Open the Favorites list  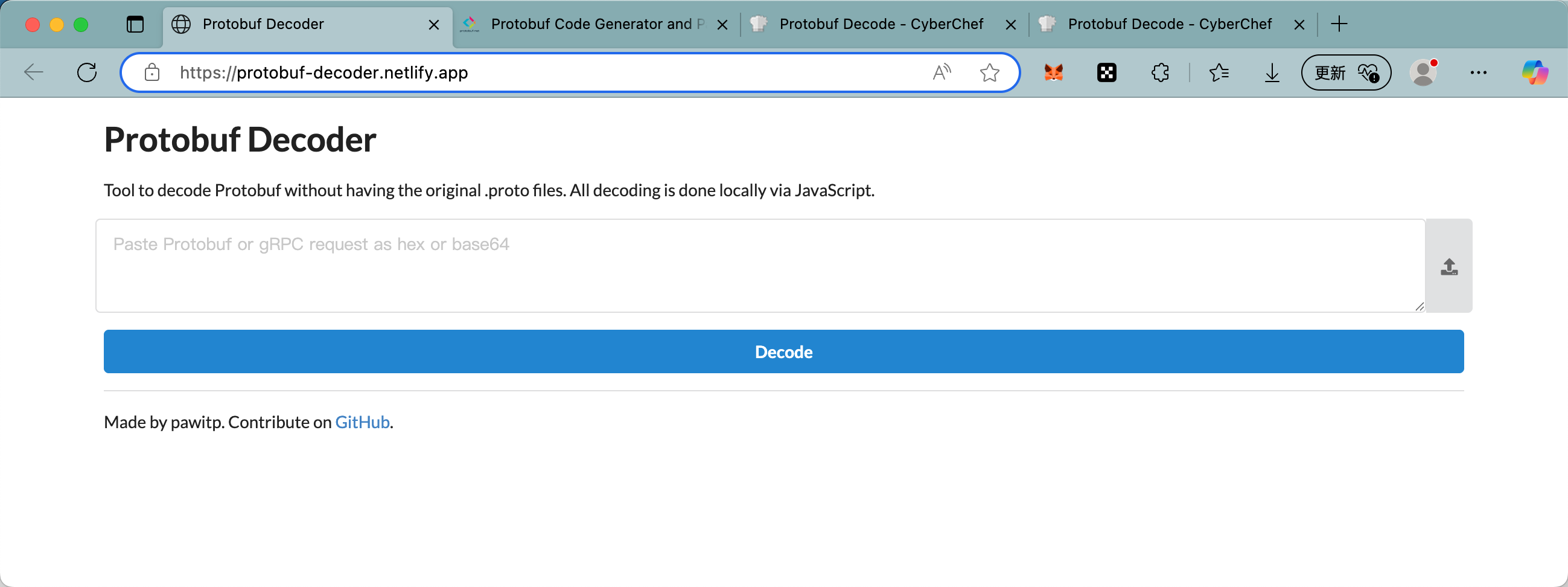coord(1219,72)
